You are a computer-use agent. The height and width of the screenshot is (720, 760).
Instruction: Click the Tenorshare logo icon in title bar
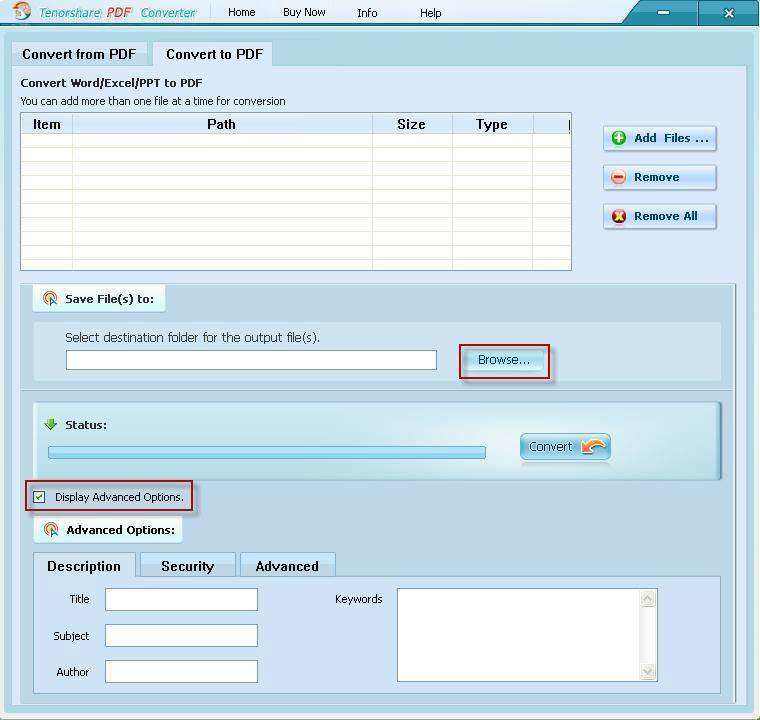tap(22, 11)
